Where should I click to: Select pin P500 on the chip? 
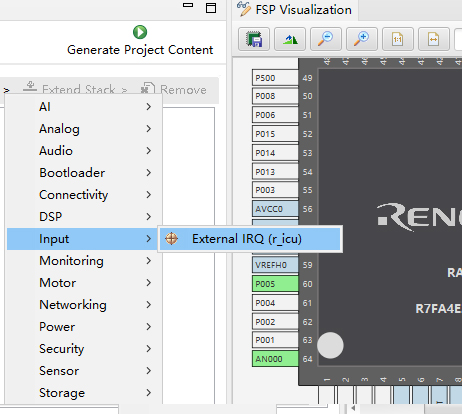pyautogui.click(x=275, y=78)
